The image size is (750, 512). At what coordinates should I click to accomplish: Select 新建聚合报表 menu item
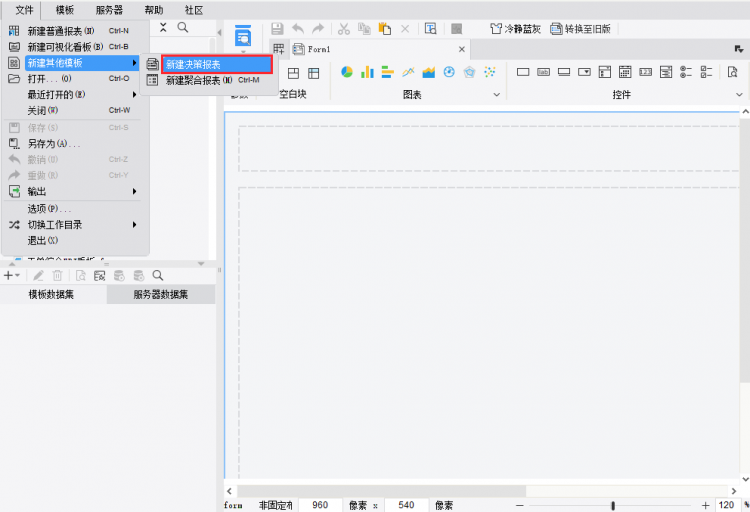209,80
